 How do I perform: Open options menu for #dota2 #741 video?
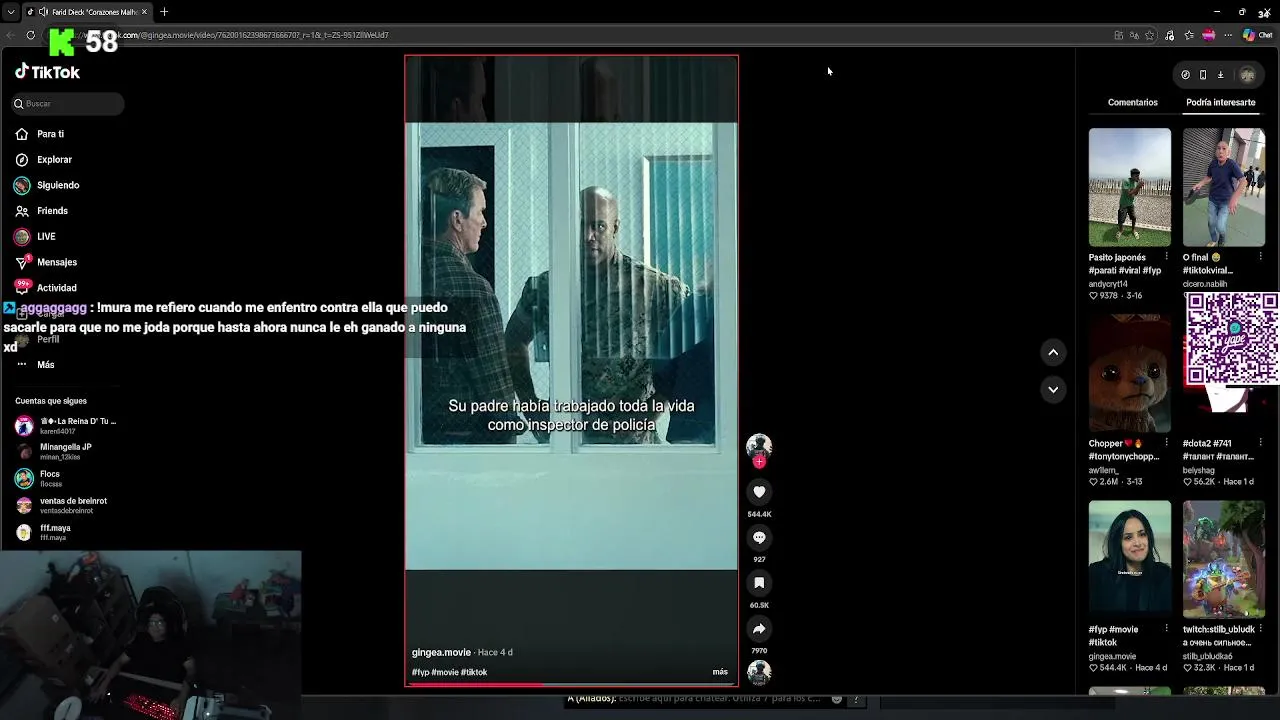[x=1260, y=443]
